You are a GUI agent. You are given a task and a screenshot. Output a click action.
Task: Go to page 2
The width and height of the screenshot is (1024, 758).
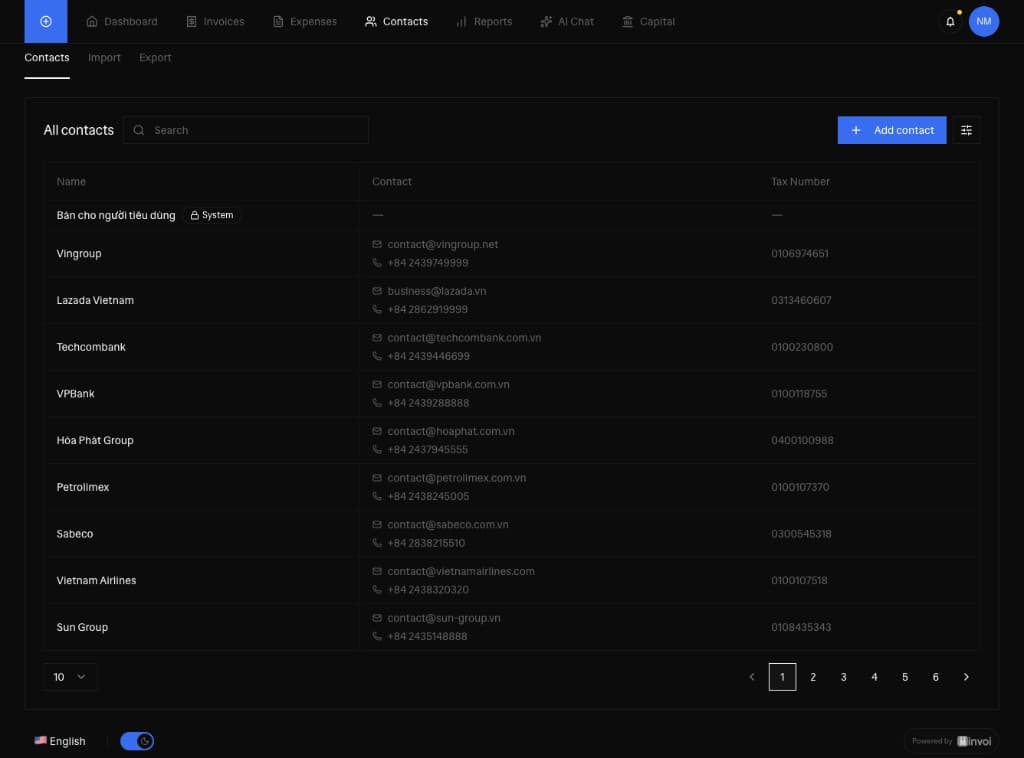813,677
